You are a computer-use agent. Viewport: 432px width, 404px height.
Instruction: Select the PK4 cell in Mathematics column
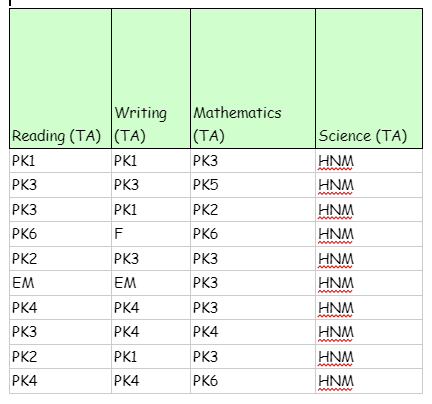click(x=253, y=332)
